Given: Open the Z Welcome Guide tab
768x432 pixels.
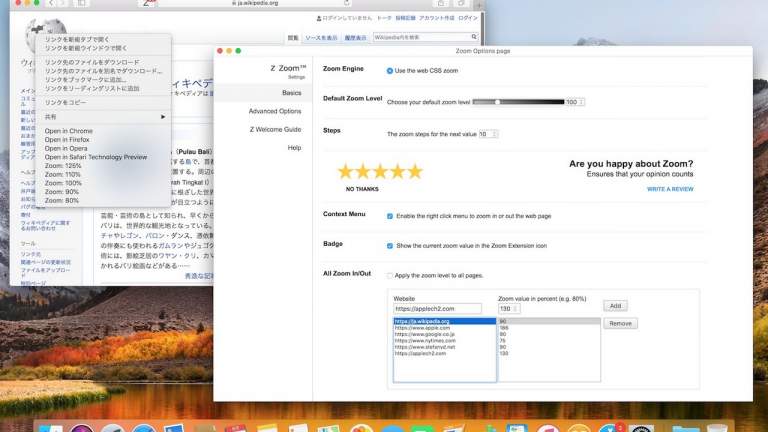Looking at the screenshot, I should [x=275, y=129].
